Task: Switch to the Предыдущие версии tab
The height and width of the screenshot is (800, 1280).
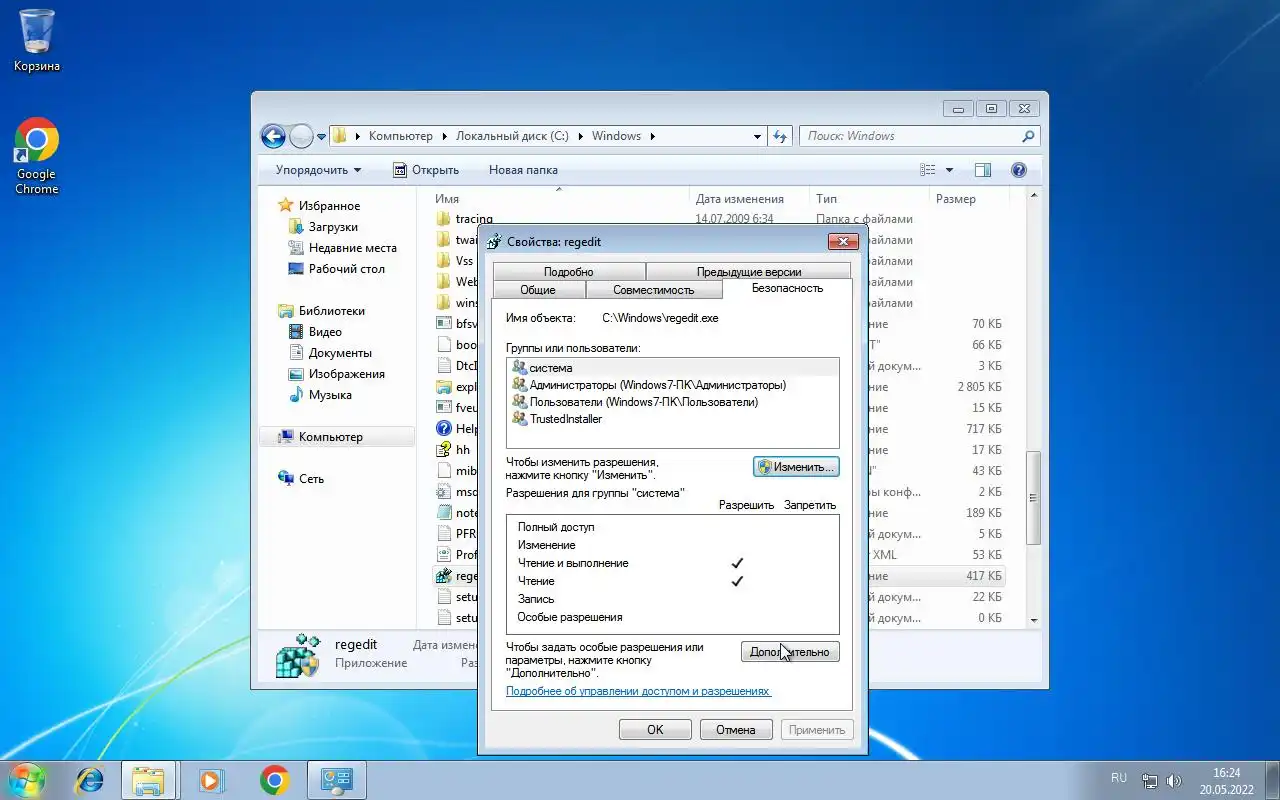Action: (x=749, y=272)
